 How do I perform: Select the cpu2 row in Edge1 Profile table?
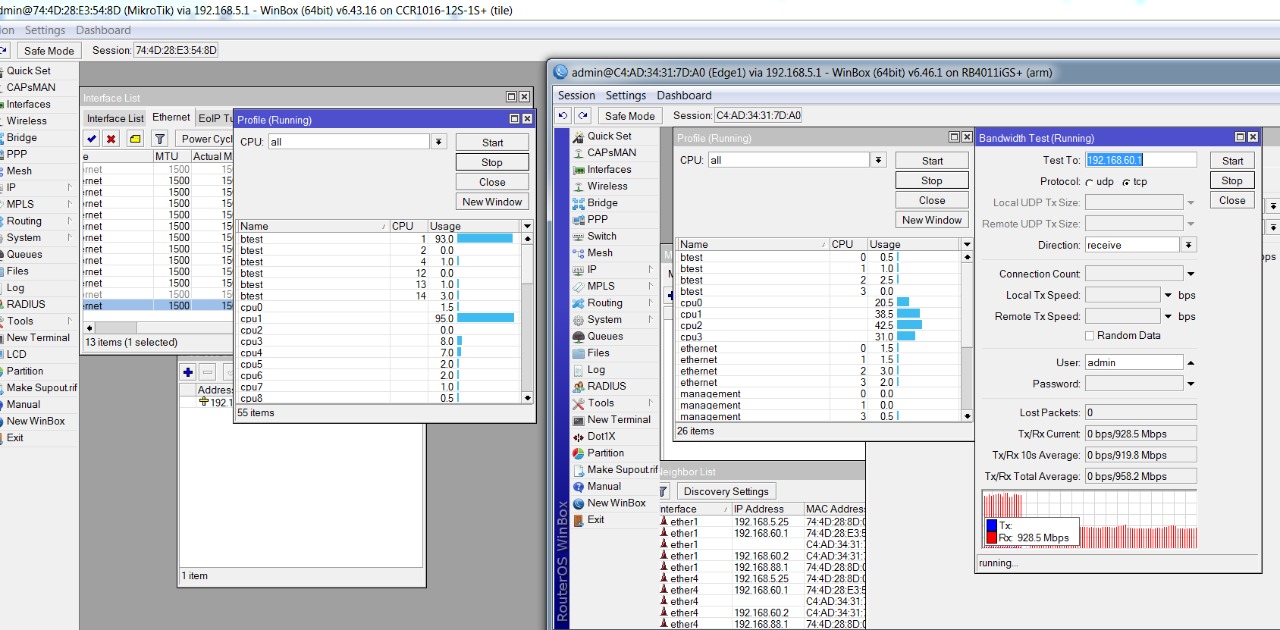point(818,326)
